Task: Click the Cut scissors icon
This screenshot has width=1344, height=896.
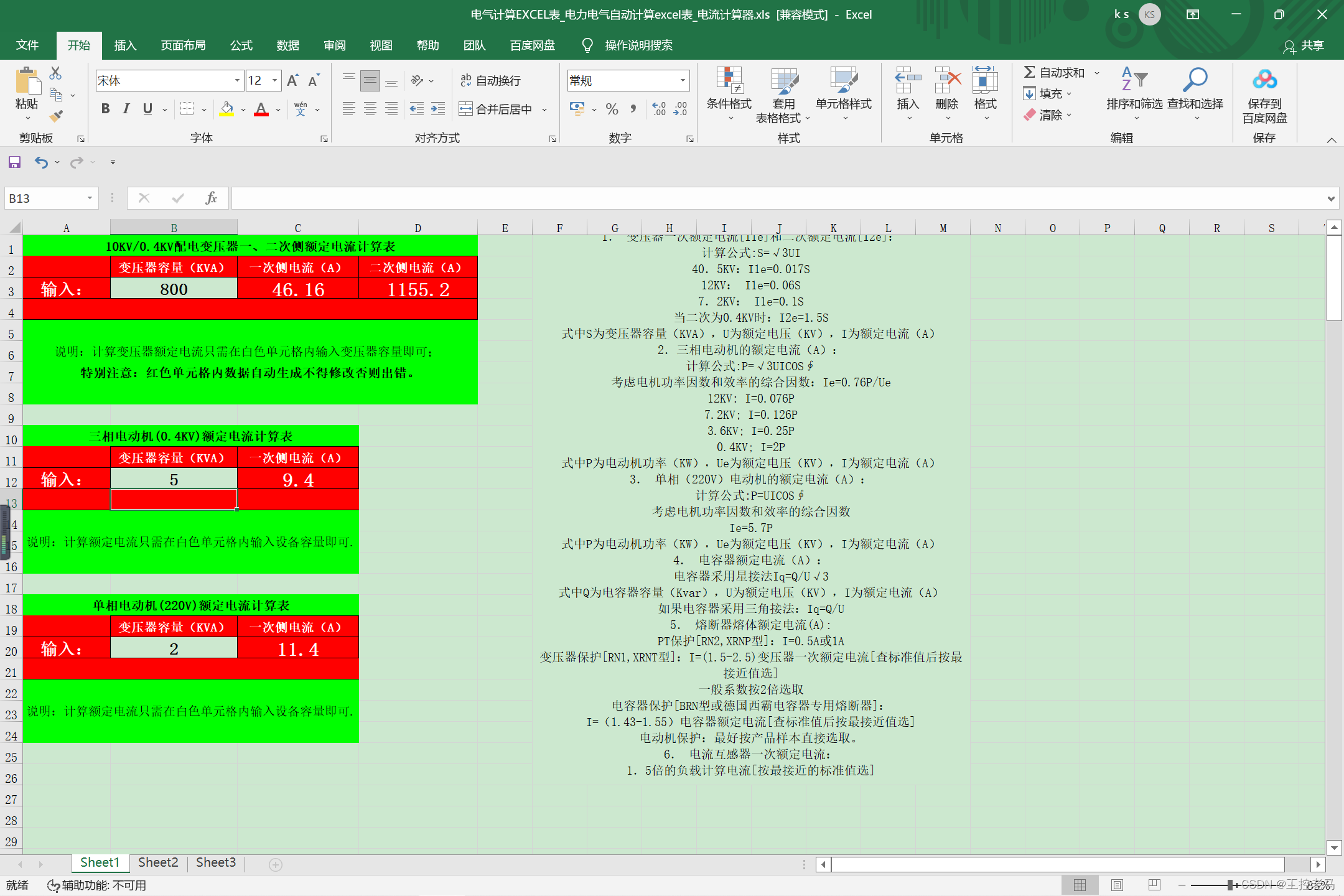Action: 55,73
